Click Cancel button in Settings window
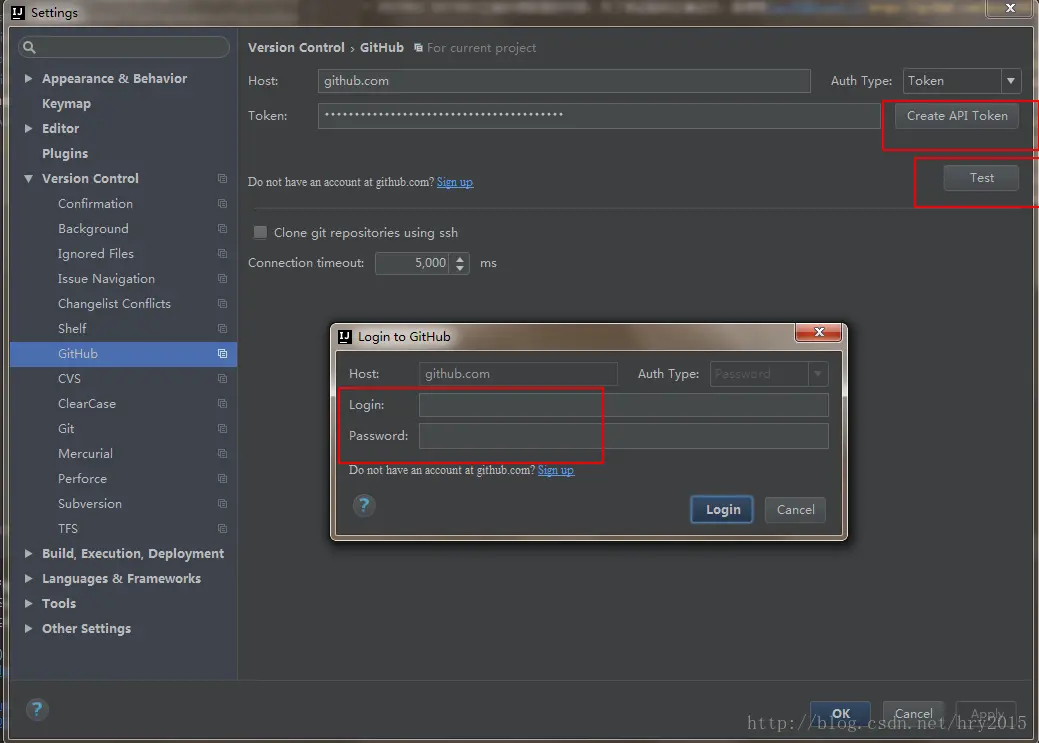 pos(913,713)
